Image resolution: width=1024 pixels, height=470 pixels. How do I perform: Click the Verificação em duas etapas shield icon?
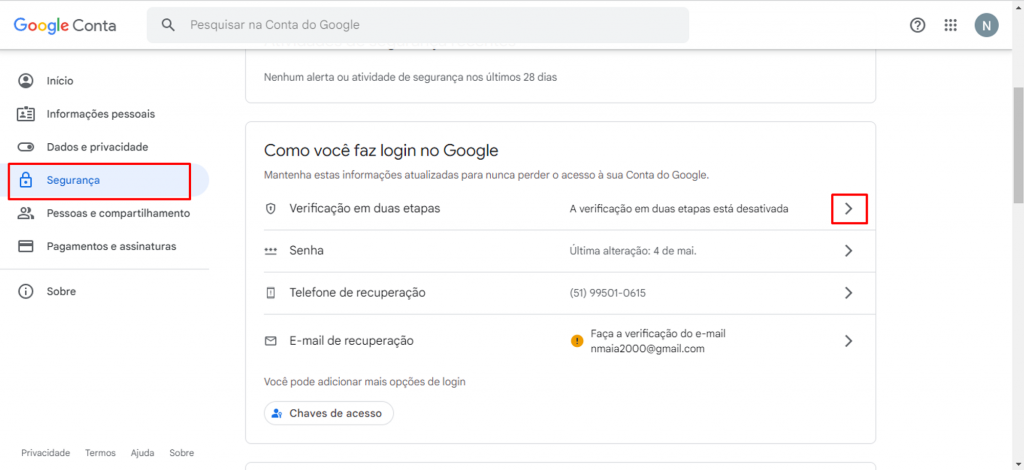(270, 209)
